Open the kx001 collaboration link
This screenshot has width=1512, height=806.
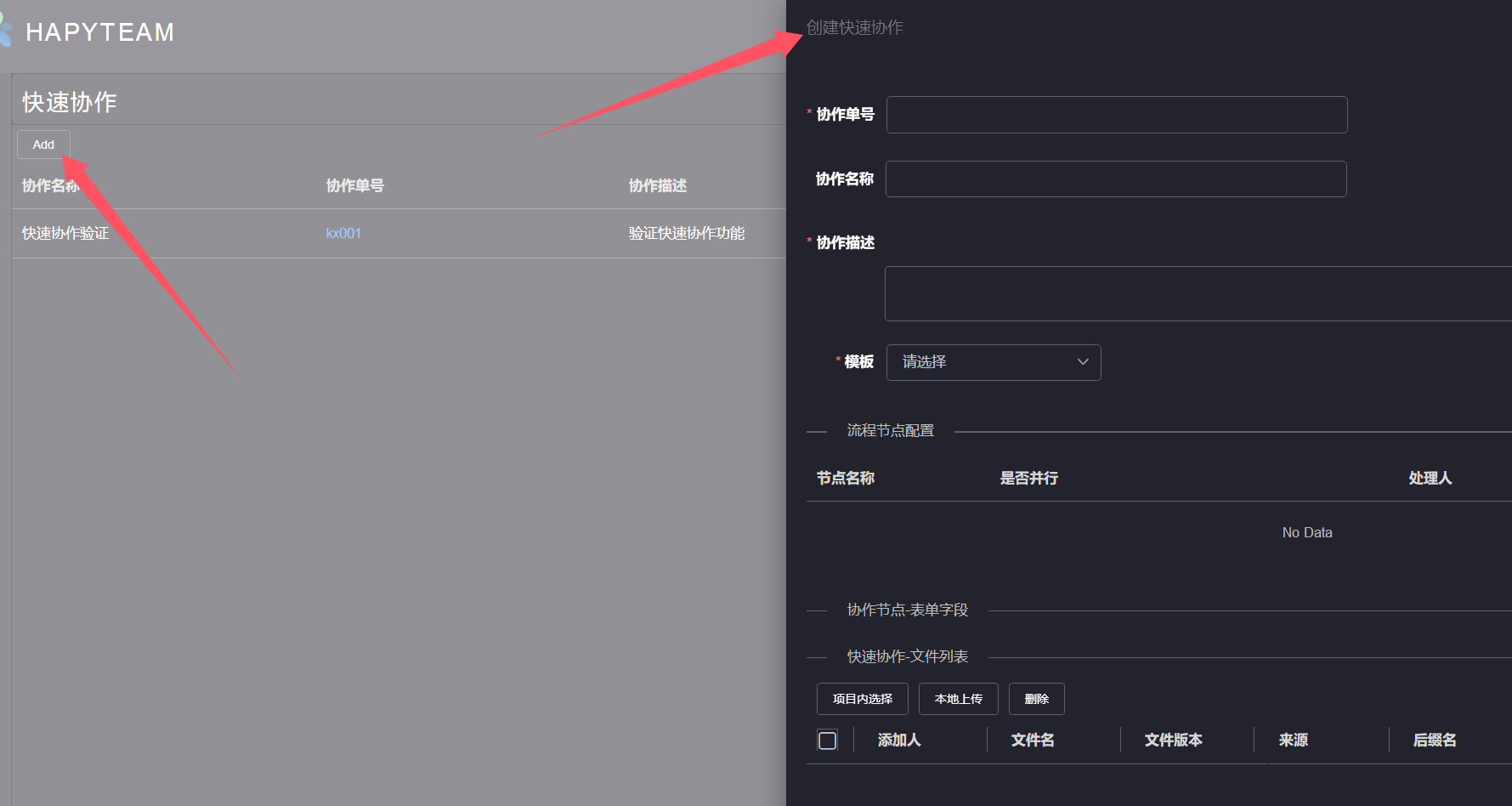click(x=343, y=233)
